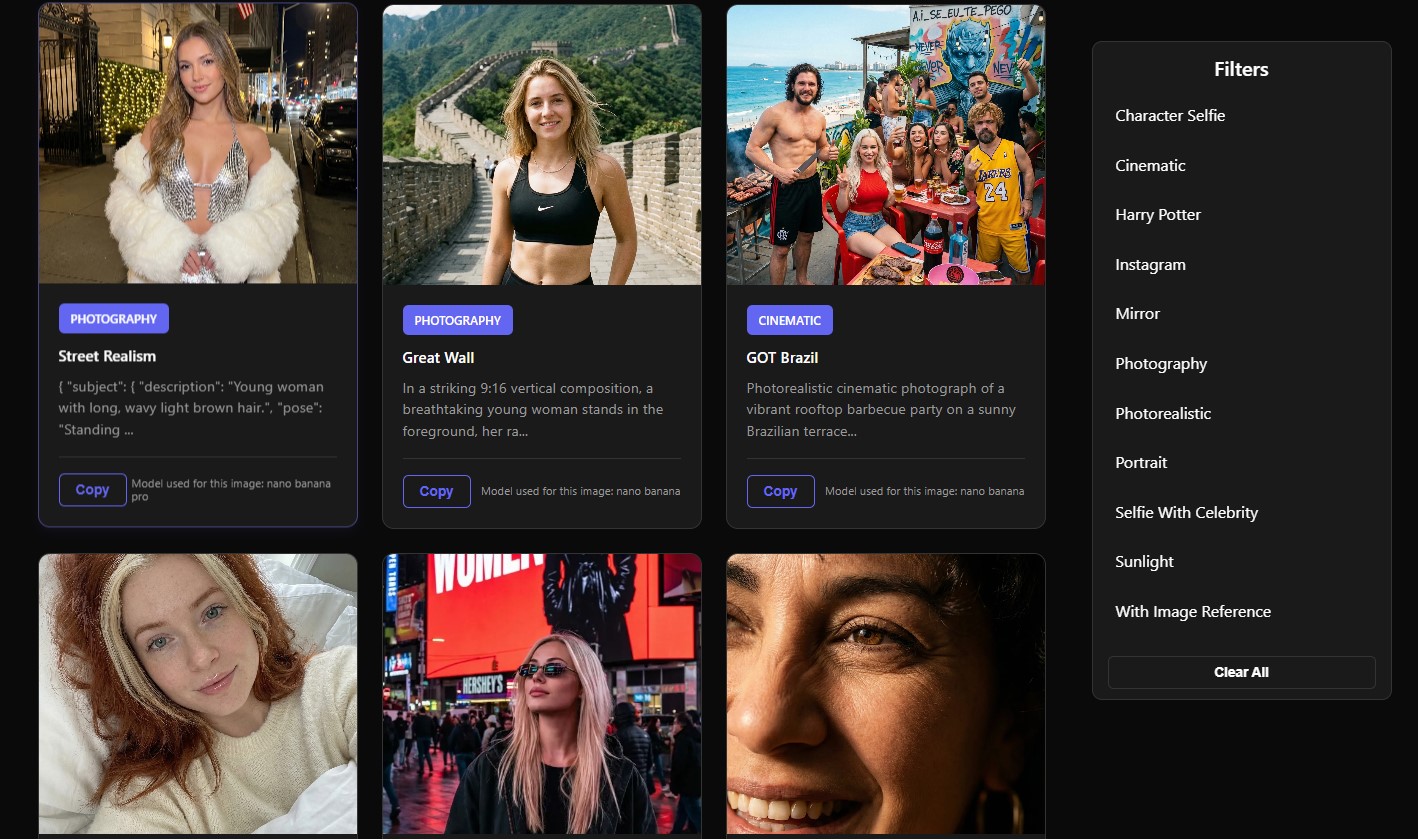Copy the GOT Brazil prompt

click(x=780, y=491)
